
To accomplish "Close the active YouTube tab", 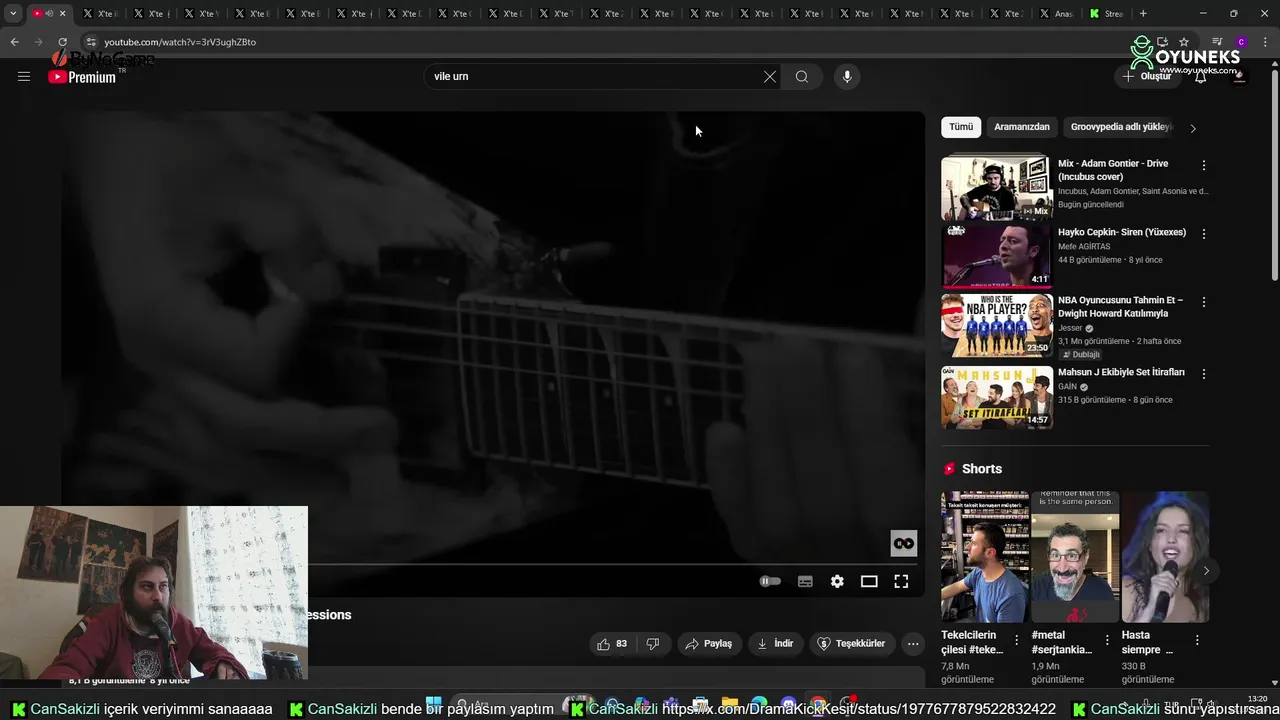I will (62, 14).
